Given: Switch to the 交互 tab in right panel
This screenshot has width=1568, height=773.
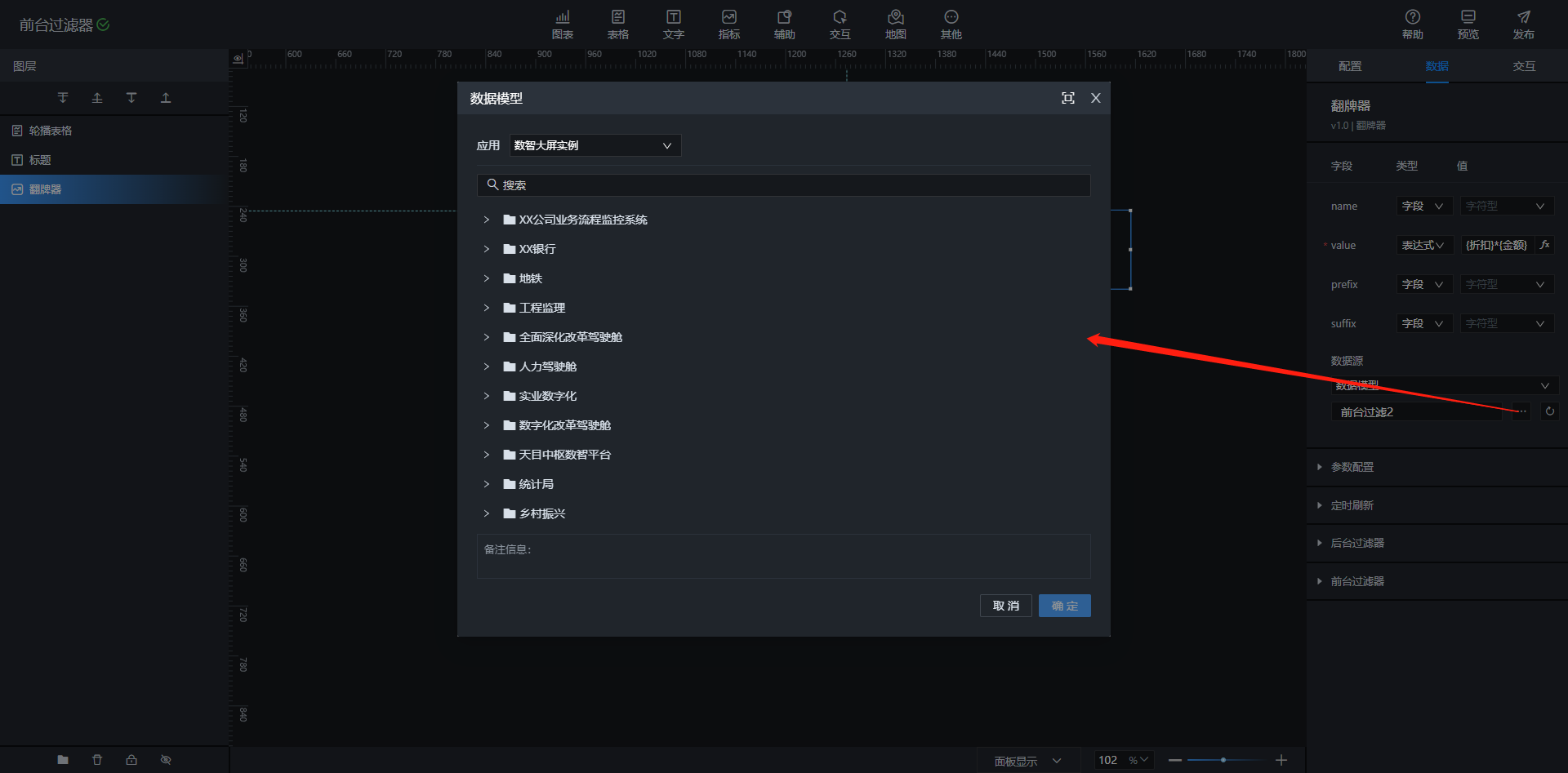Looking at the screenshot, I should [1524, 66].
